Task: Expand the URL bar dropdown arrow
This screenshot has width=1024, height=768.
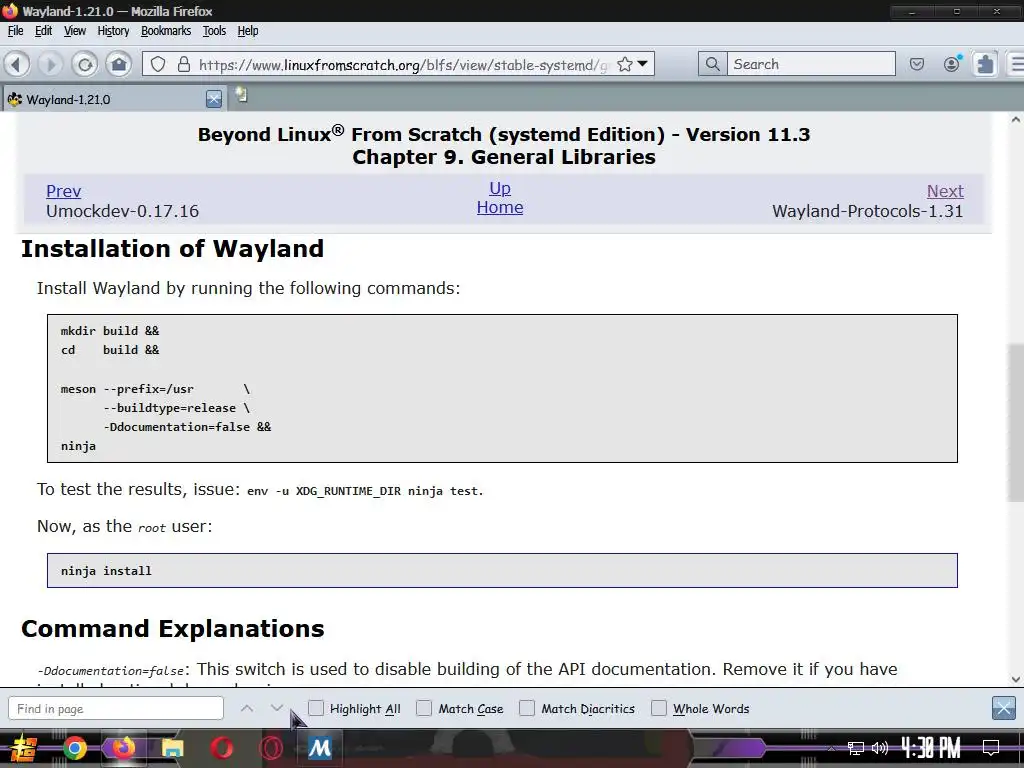Action: click(643, 64)
